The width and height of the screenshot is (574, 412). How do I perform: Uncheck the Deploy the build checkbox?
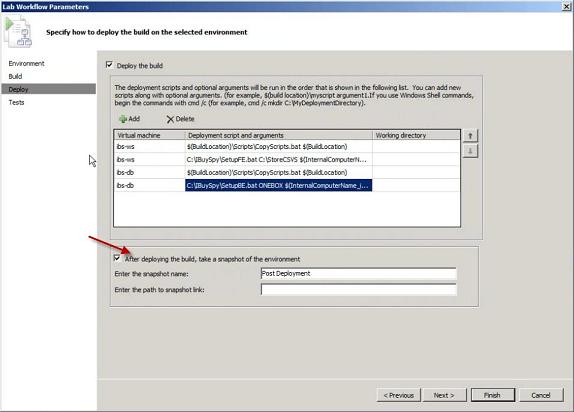click(x=109, y=65)
